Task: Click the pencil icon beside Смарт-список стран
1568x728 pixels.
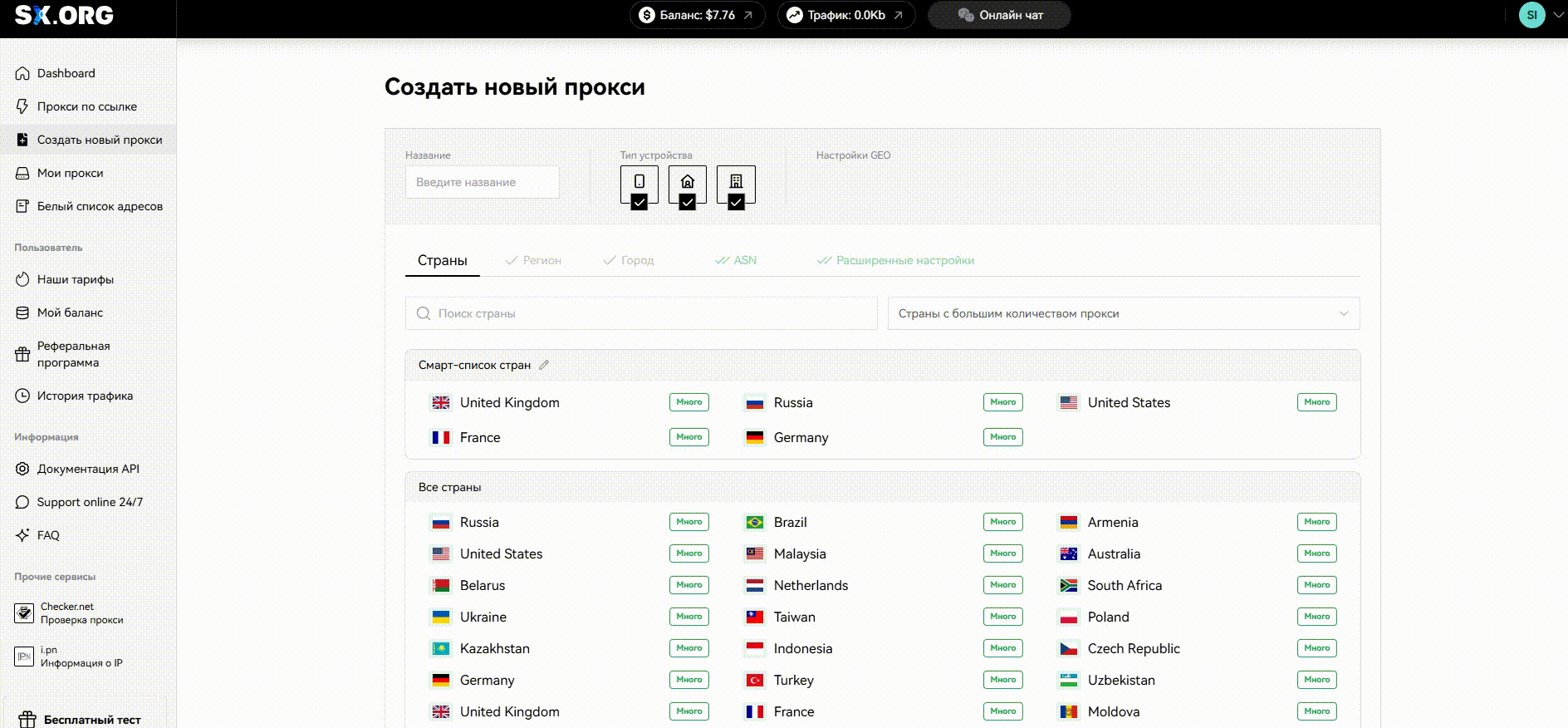Action: [x=544, y=365]
